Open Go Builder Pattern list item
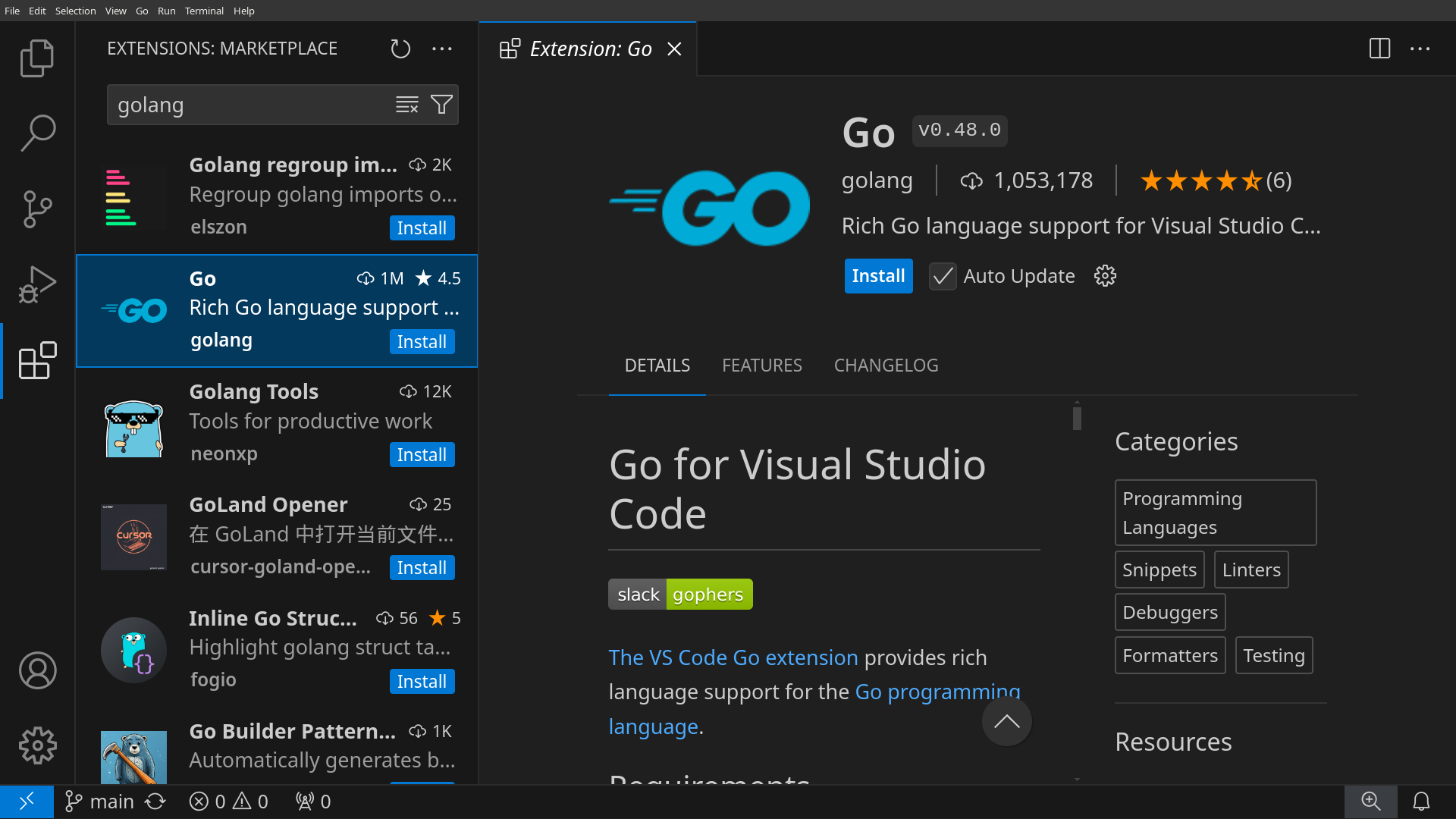The height and width of the screenshot is (819, 1456). click(x=277, y=747)
